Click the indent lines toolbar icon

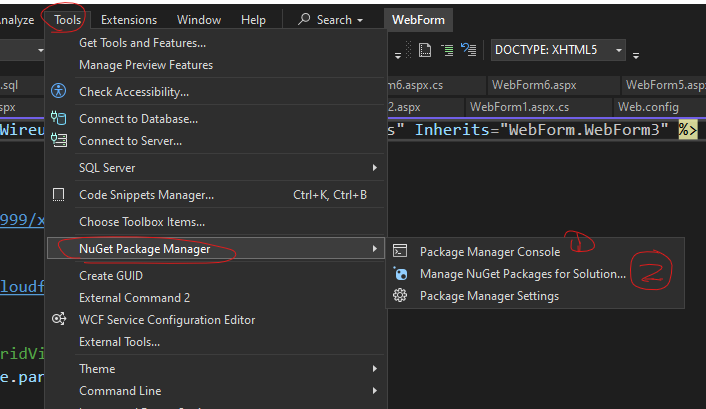pyautogui.click(x=447, y=50)
